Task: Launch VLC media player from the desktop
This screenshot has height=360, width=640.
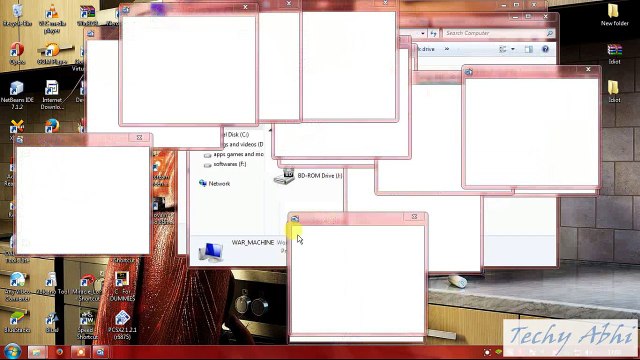Action: tap(52, 18)
